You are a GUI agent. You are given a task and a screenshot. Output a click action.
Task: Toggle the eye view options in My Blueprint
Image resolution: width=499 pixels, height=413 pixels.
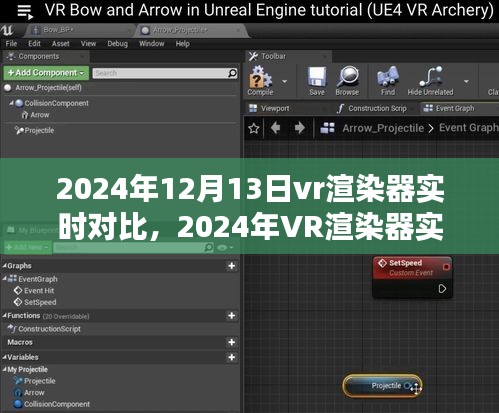coord(225,248)
